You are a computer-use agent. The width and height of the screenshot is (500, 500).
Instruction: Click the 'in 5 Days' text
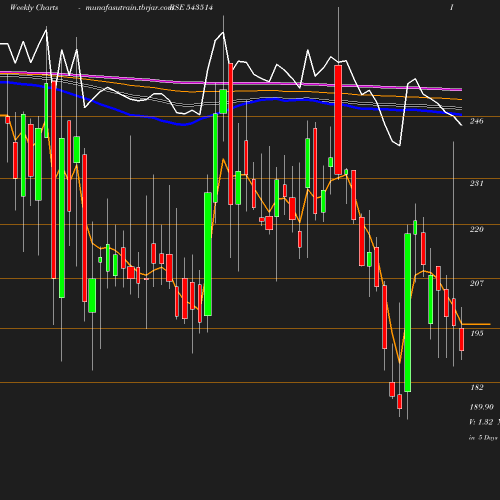pyautogui.click(x=483, y=438)
